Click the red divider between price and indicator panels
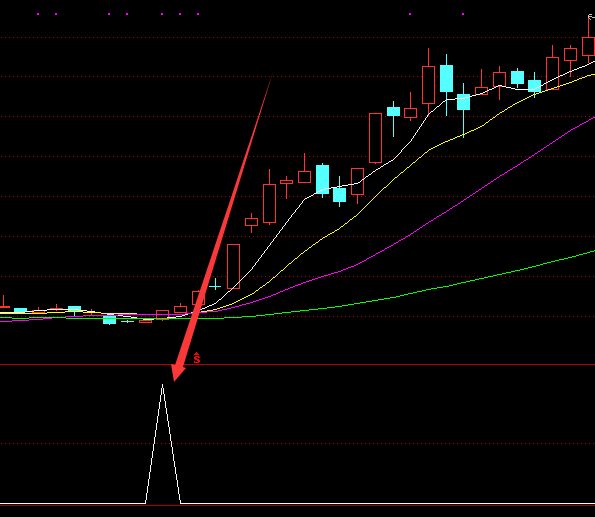The width and height of the screenshot is (595, 517). pos(298,365)
